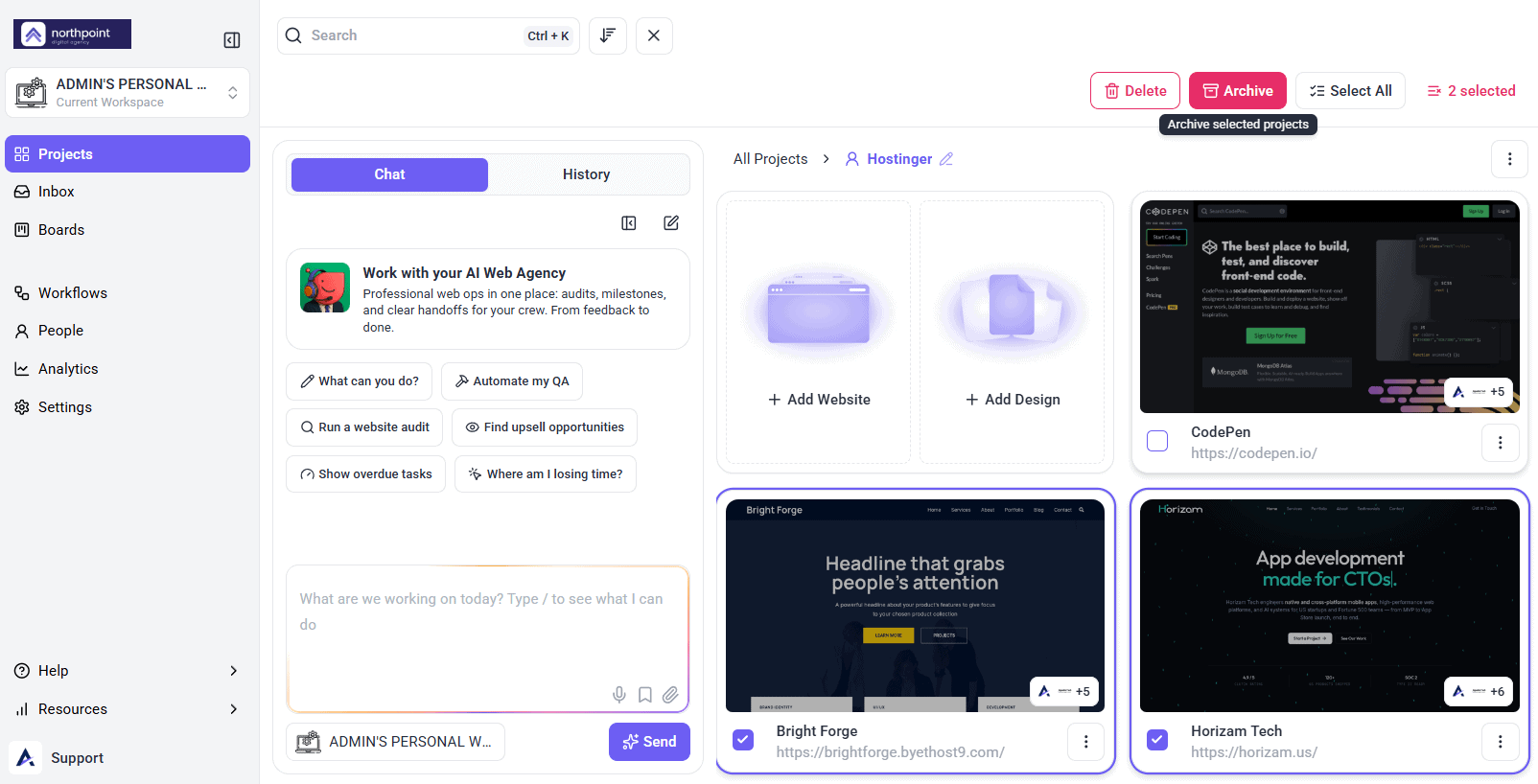Delete the selected projects
The image size is (1538, 784).
tap(1135, 91)
